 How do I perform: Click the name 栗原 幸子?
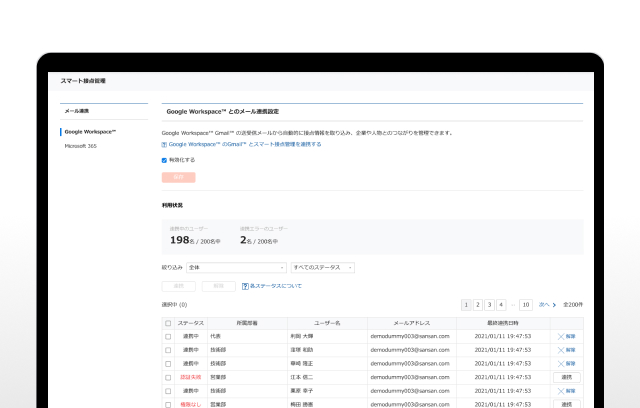click(302, 391)
